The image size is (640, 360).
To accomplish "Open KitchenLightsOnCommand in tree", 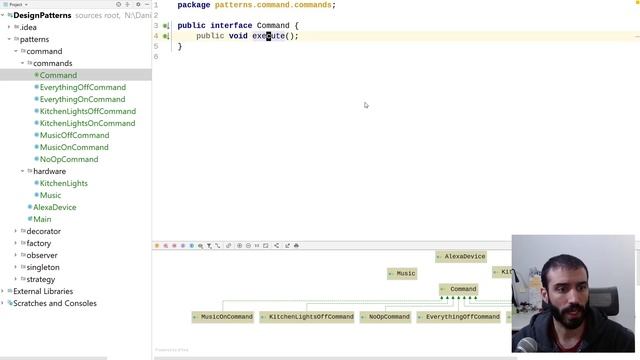I will (87, 123).
